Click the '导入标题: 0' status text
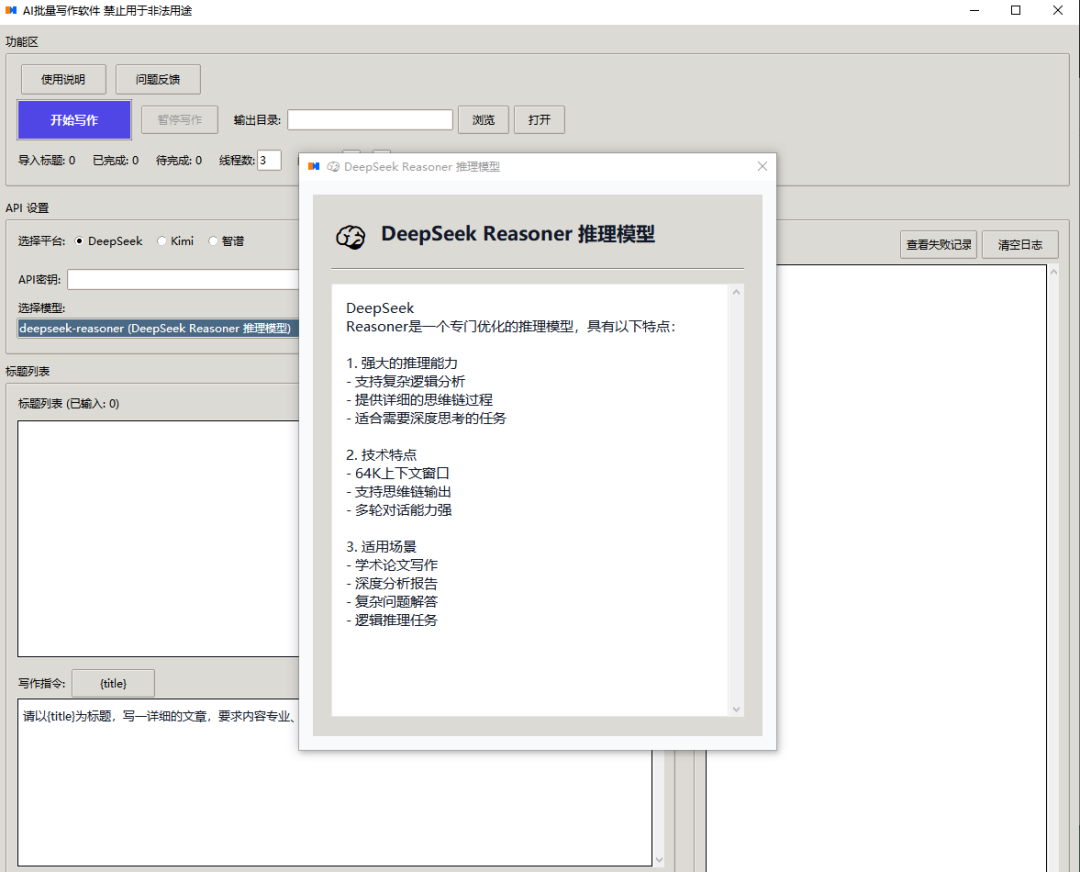The width and height of the screenshot is (1080, 872). point(46,160)
